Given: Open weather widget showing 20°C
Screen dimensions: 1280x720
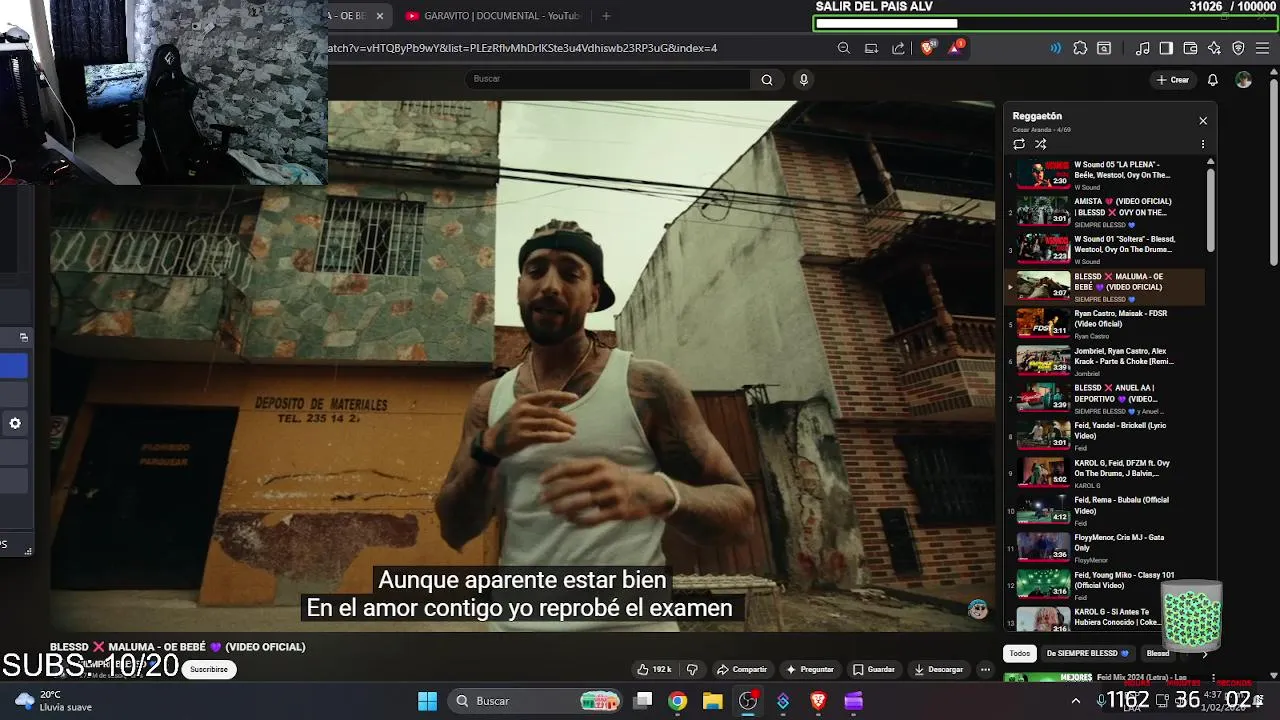Looking at the screenshot, I should pos(54,701).
